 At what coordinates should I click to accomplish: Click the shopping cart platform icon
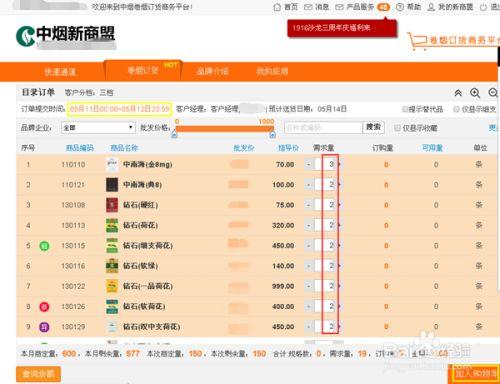coord(417,41)
